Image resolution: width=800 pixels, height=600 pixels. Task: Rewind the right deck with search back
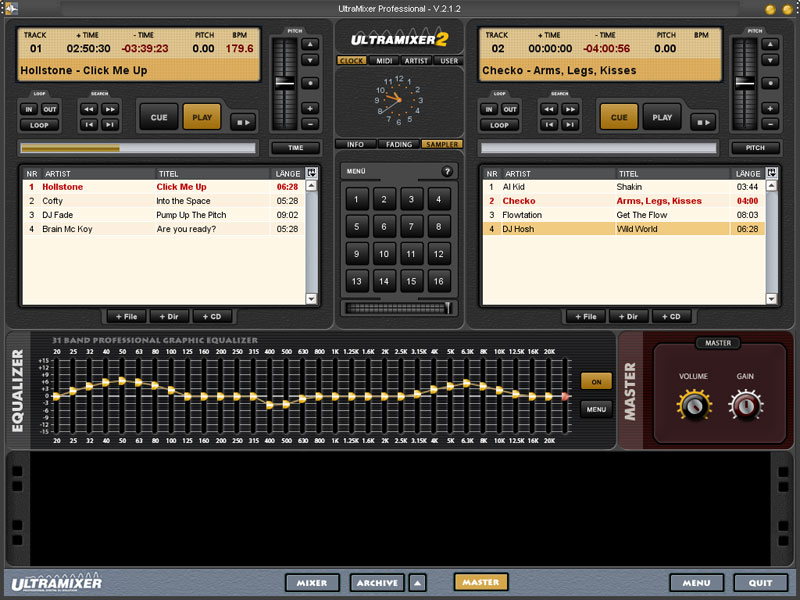549,109
